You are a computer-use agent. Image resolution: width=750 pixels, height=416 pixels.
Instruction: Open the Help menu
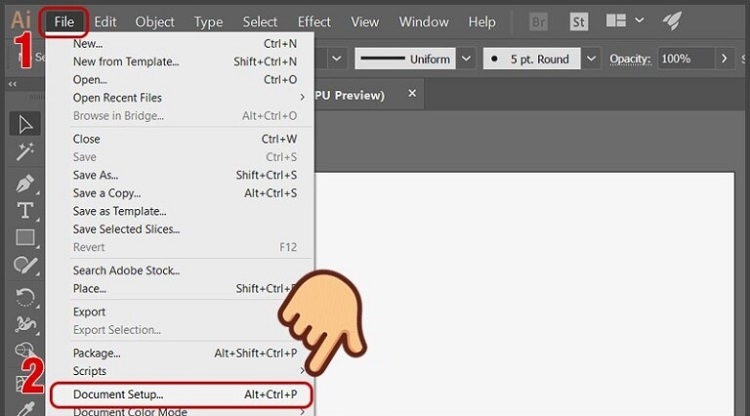(482, 22)
